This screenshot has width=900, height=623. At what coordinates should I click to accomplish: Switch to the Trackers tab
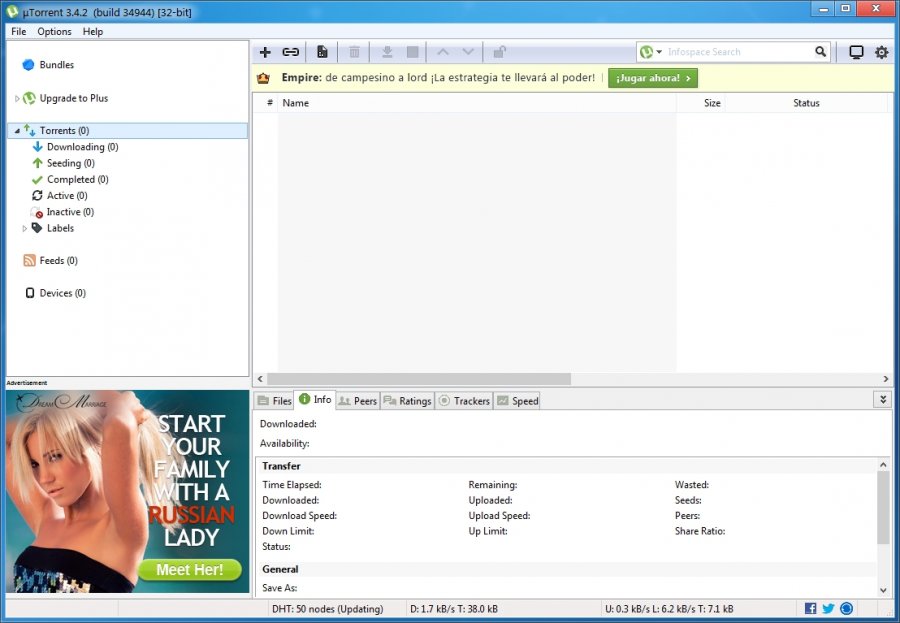(464, 401)
